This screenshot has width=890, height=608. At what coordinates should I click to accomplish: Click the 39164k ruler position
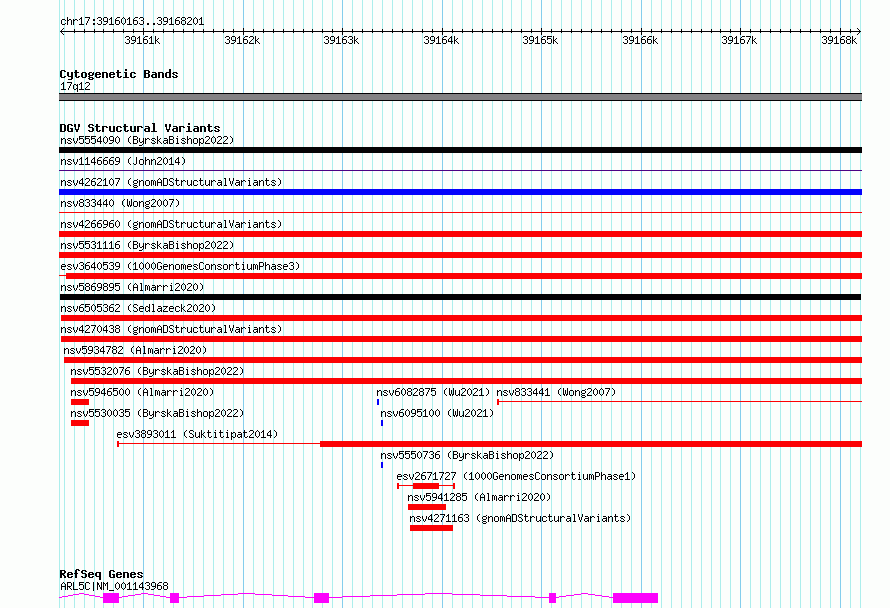click(x=441, y=40)
